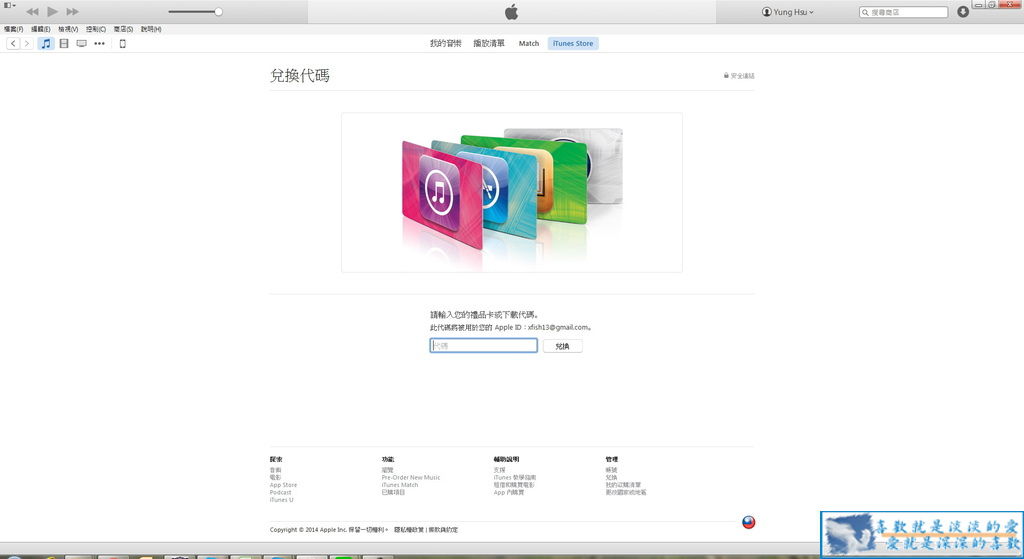Viewport: 1024px width, 559px height.
Task: Click the 代碼 code input field
Action: click(x=483, y=345)
